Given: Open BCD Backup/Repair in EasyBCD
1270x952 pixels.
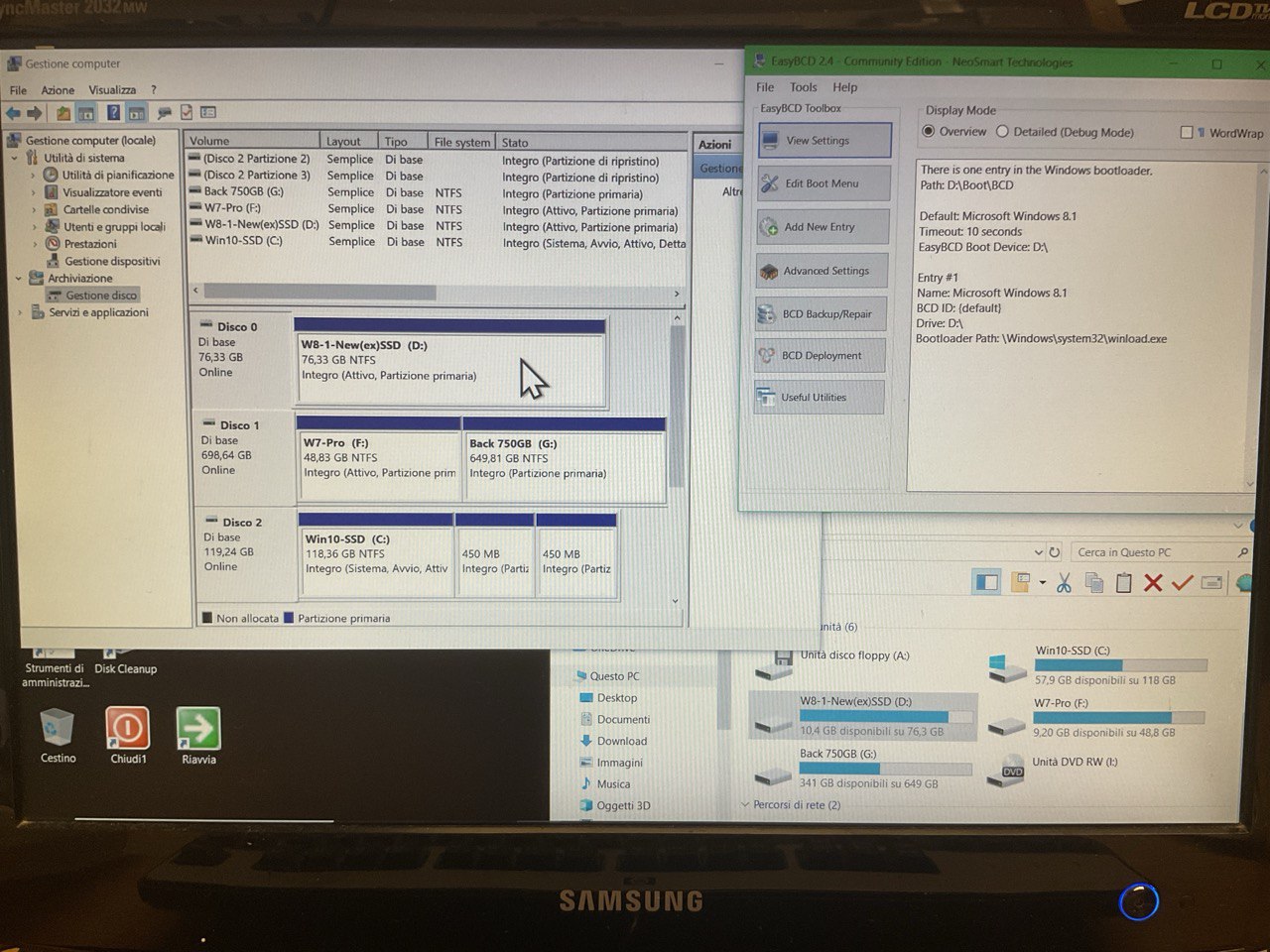Looking at the screenshot, I should pyautogui.click(x=820, y=314).
